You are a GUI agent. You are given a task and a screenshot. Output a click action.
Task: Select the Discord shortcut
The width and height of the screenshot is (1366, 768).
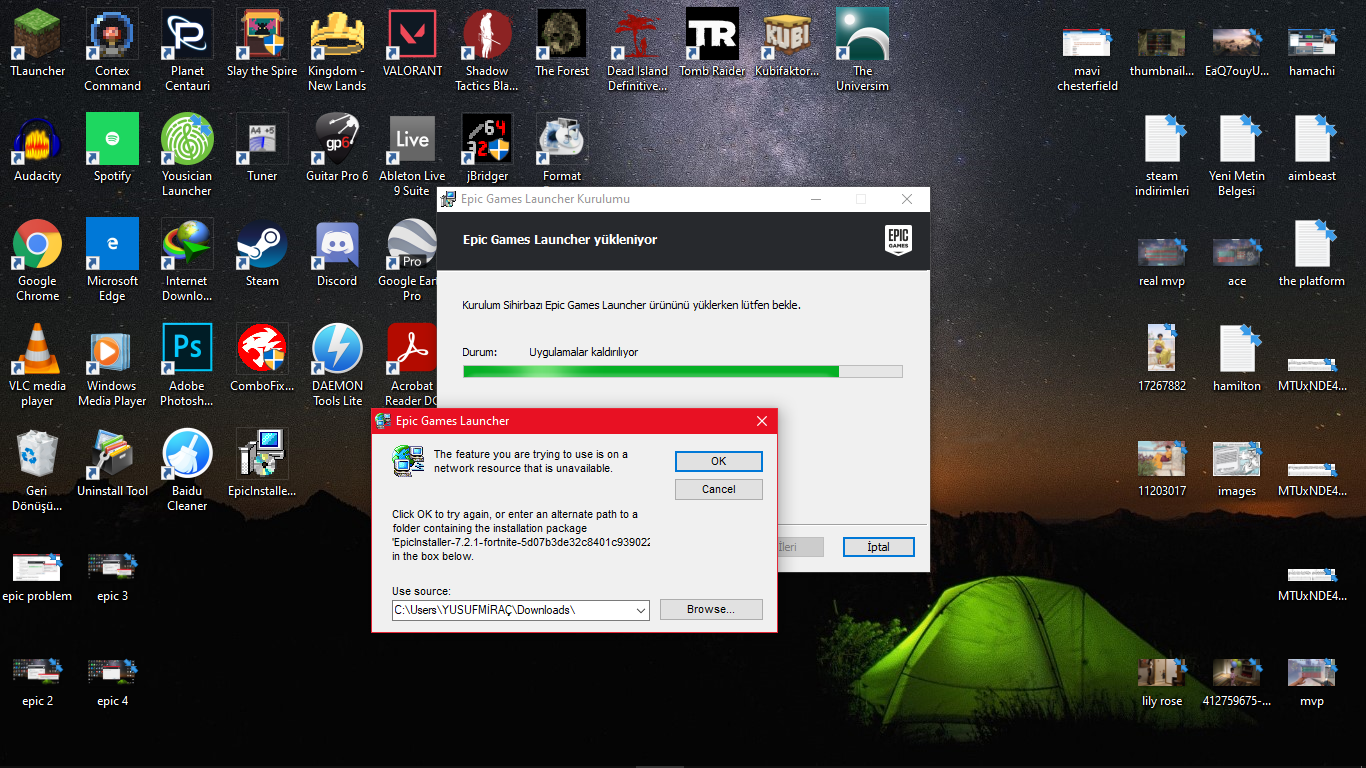pos(337,245)
